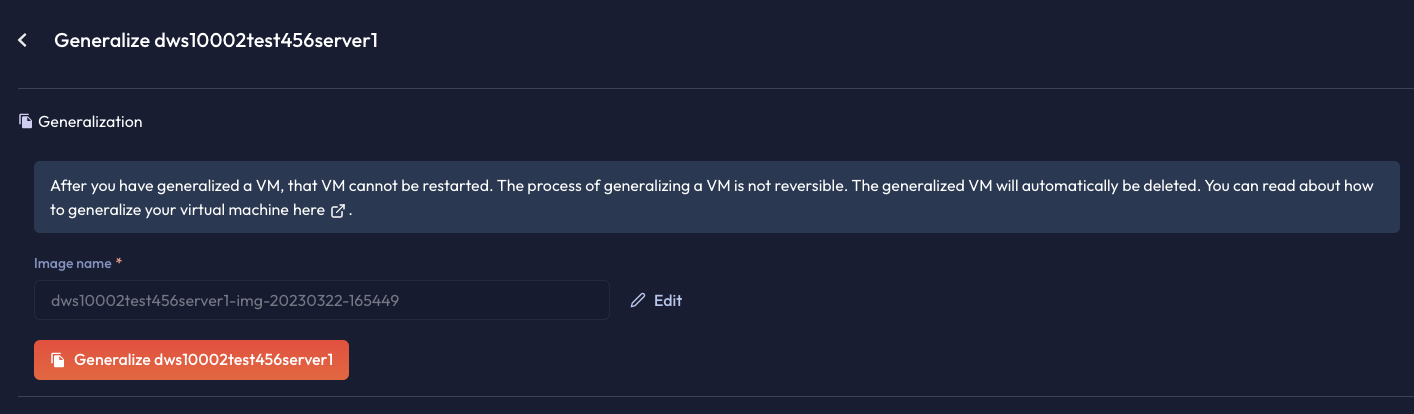Go back using the left chevron arrow

click(x=22, y=41)
